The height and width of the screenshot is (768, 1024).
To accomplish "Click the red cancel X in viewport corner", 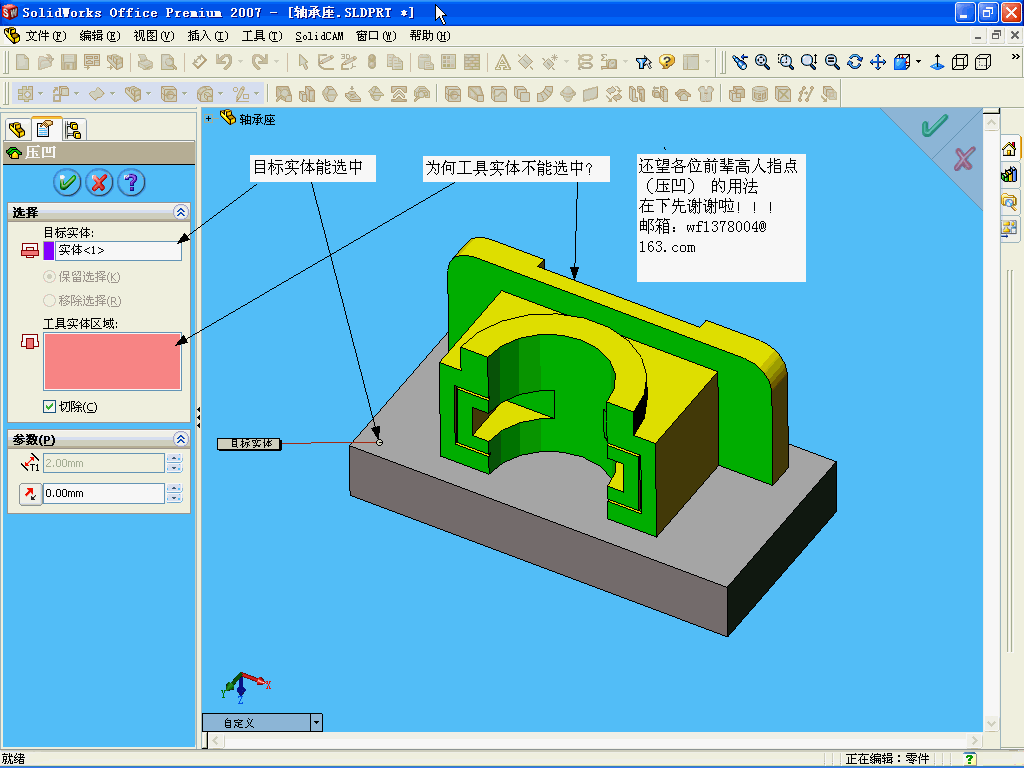I will pyautogui.click(x=965, y=159).
